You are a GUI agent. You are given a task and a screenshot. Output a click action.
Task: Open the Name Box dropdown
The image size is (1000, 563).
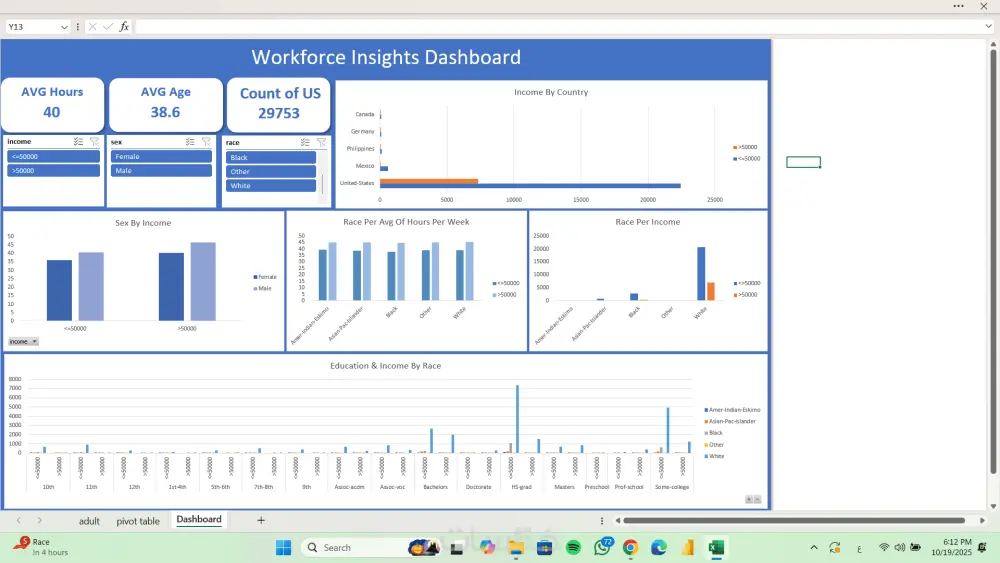coord(64,27)
